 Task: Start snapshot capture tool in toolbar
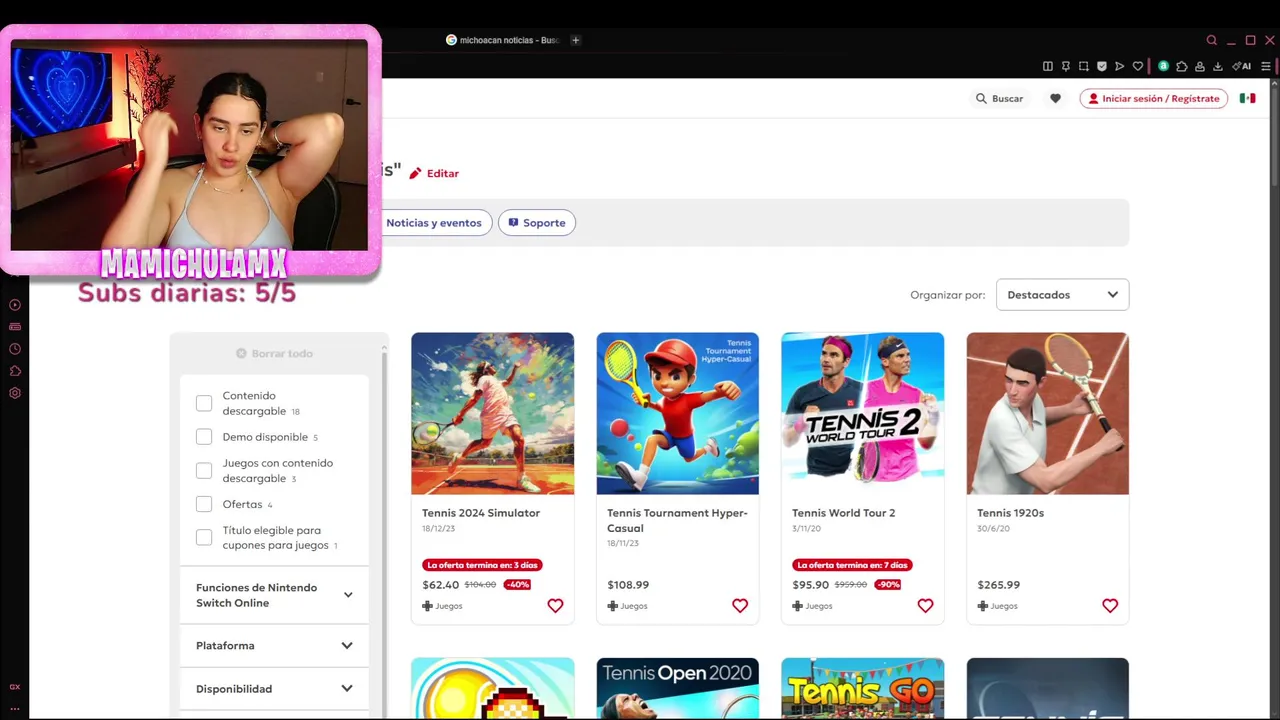pyautogui.click(x=1083, y=66)
